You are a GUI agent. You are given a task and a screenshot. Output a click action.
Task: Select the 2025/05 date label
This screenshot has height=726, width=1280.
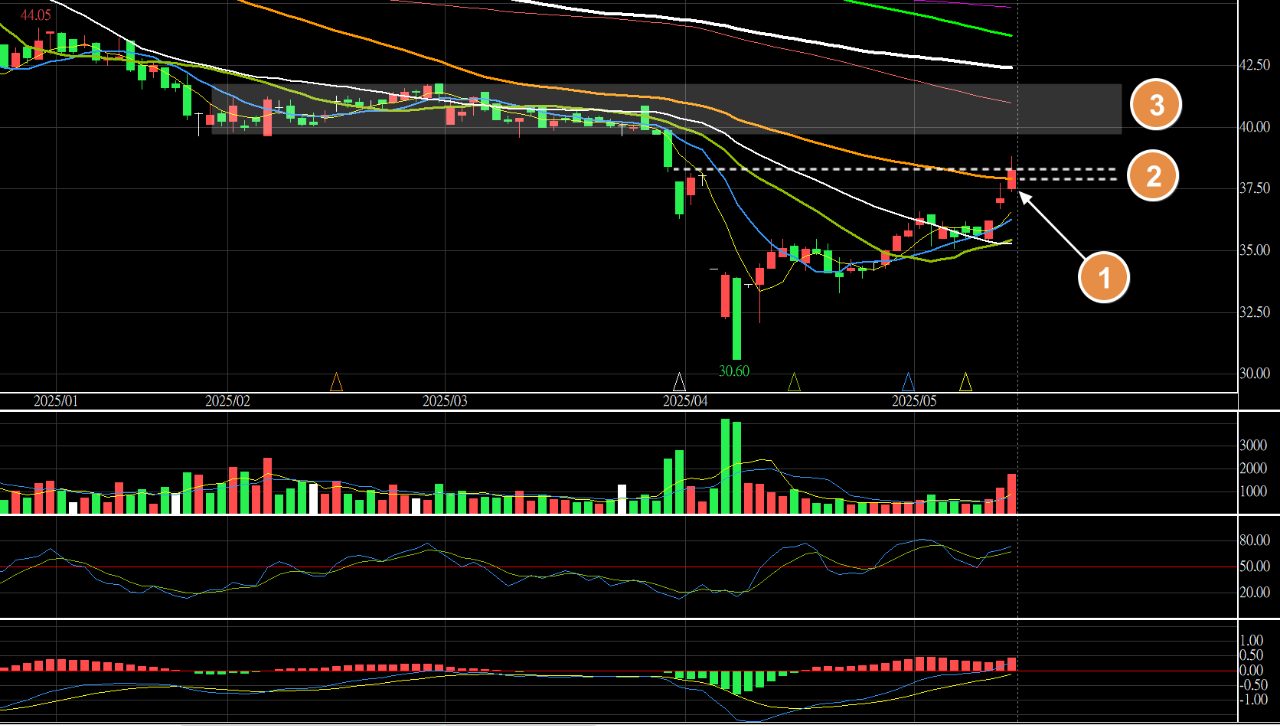click(914, 401)
